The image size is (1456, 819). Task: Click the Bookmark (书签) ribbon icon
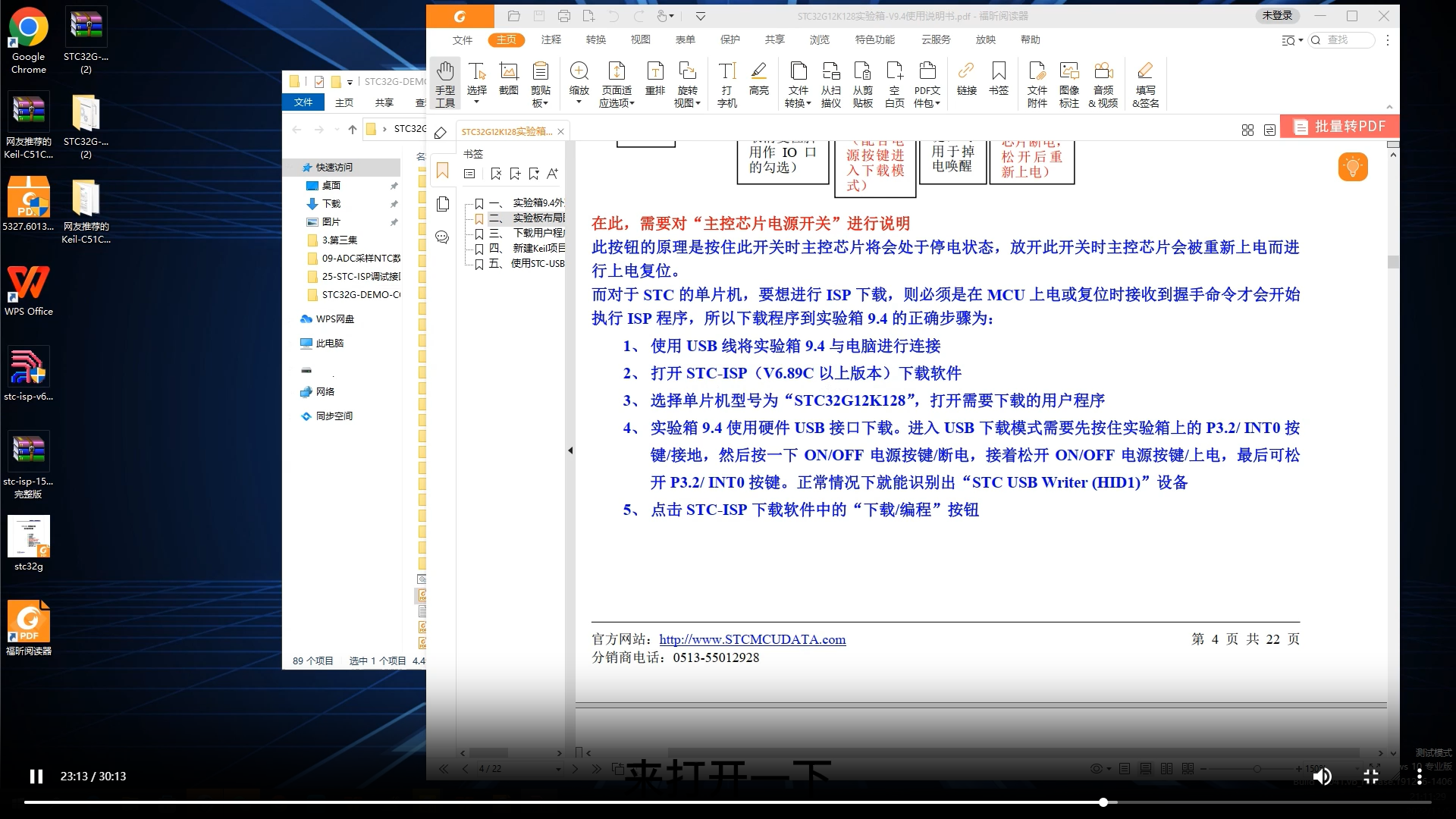(999, 79)
